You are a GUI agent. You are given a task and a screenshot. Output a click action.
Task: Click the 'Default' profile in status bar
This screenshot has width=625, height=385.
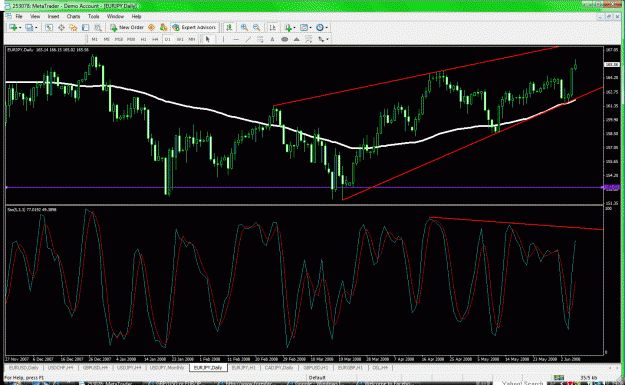coord(317,377)
